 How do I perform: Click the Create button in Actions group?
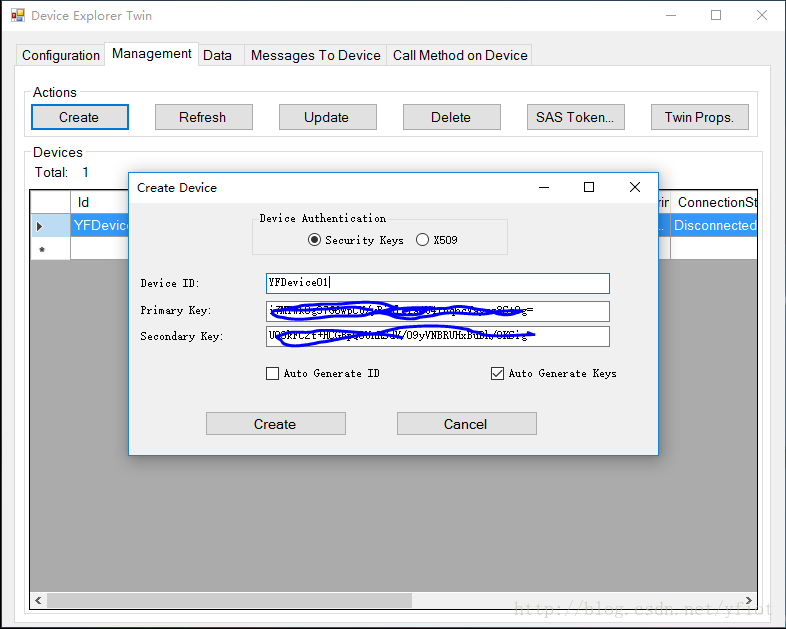[x=80, y=117]
